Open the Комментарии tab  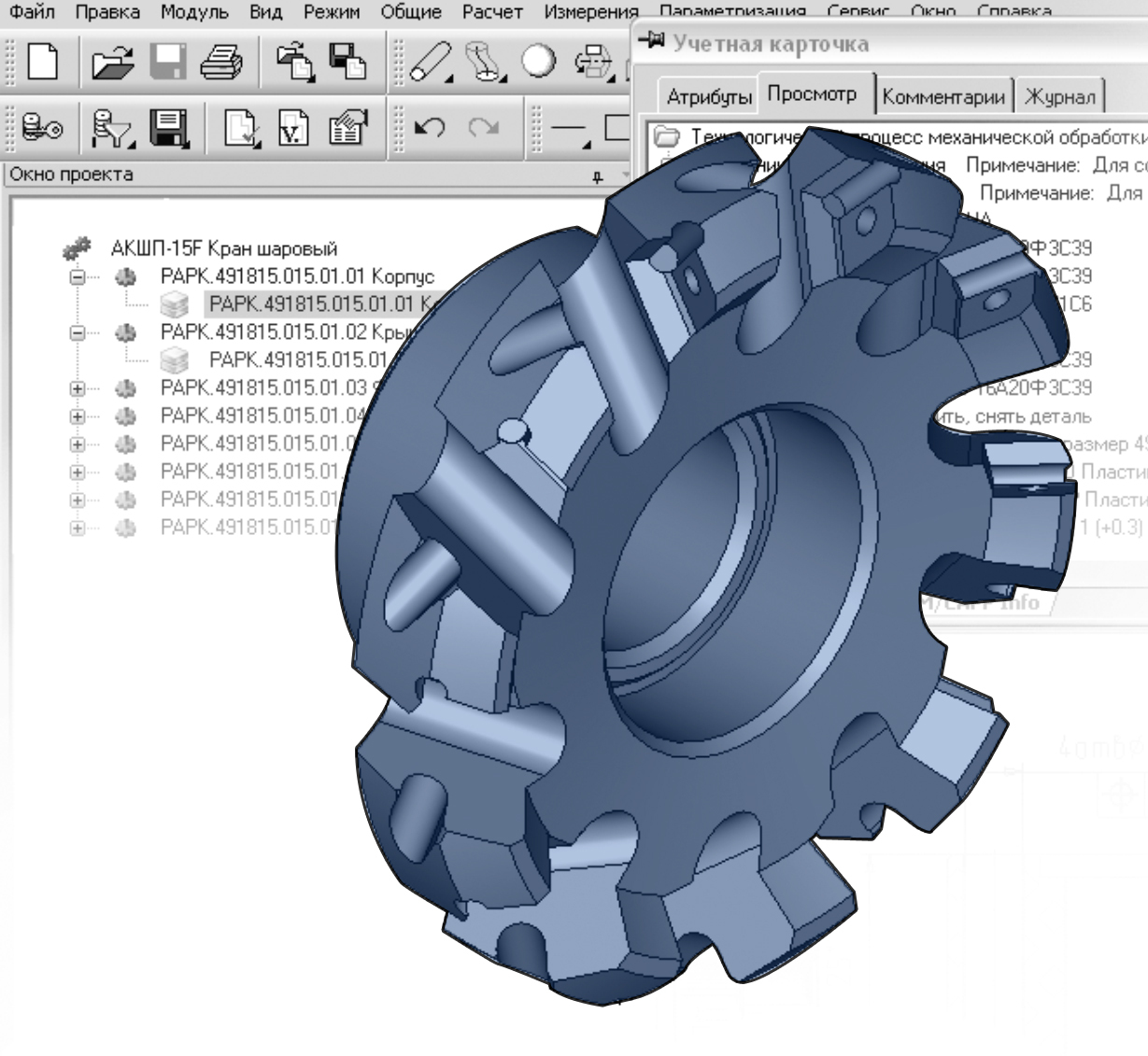pos(943,96)
